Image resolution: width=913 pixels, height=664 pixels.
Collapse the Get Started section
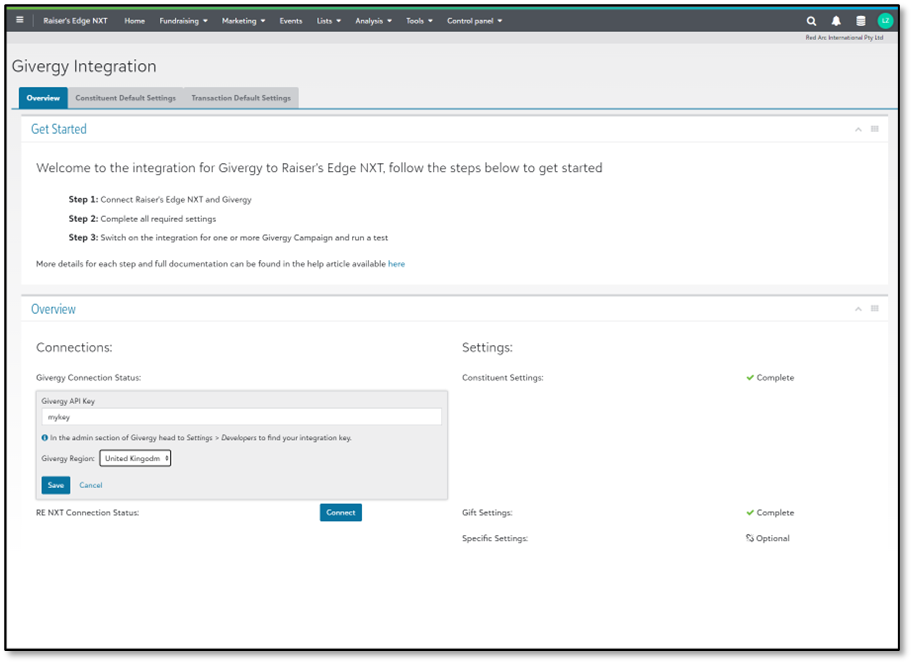857,129
